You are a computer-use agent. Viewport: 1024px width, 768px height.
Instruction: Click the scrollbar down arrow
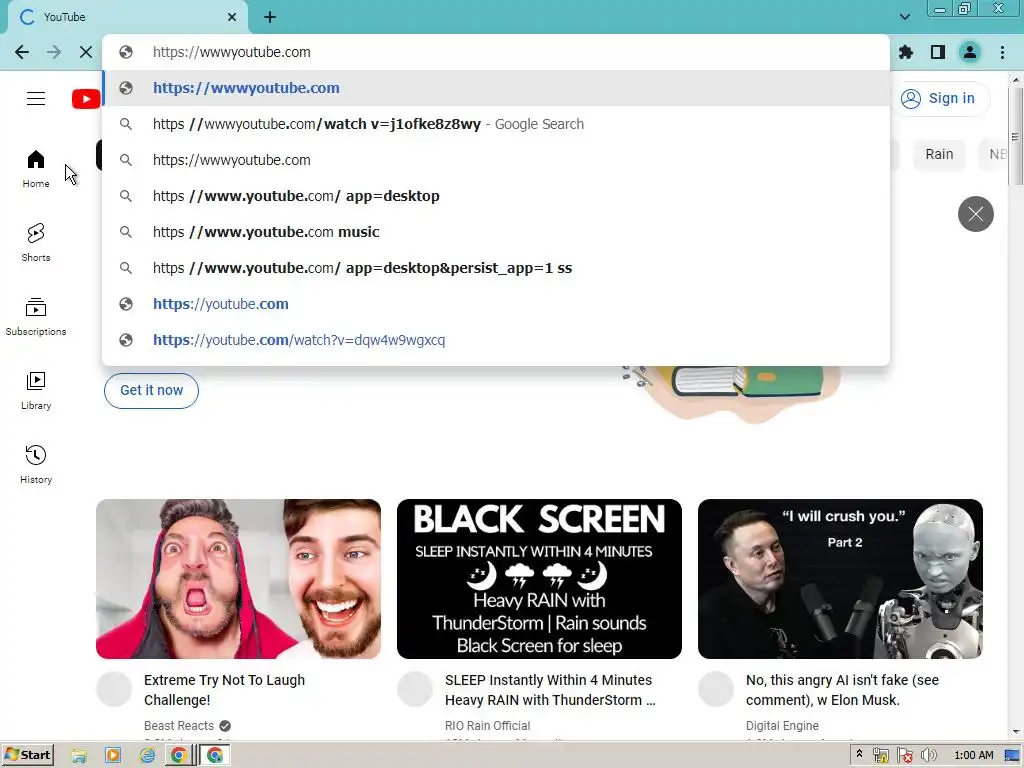(1016, 733)
